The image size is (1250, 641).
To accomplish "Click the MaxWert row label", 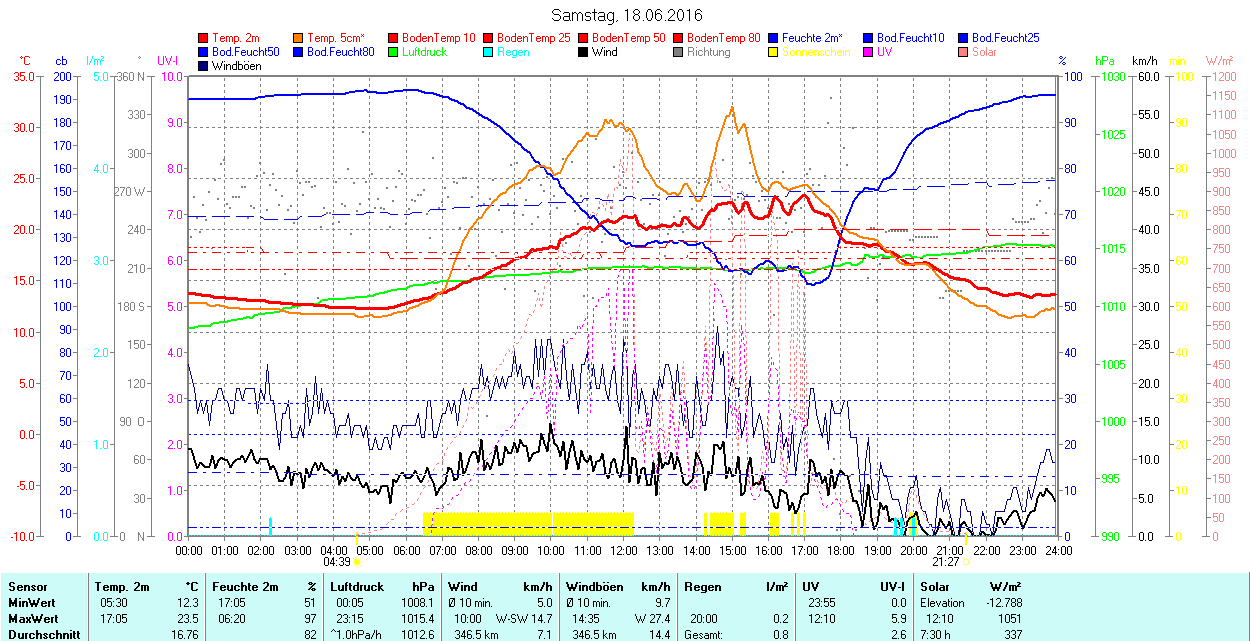I will 29,618.
